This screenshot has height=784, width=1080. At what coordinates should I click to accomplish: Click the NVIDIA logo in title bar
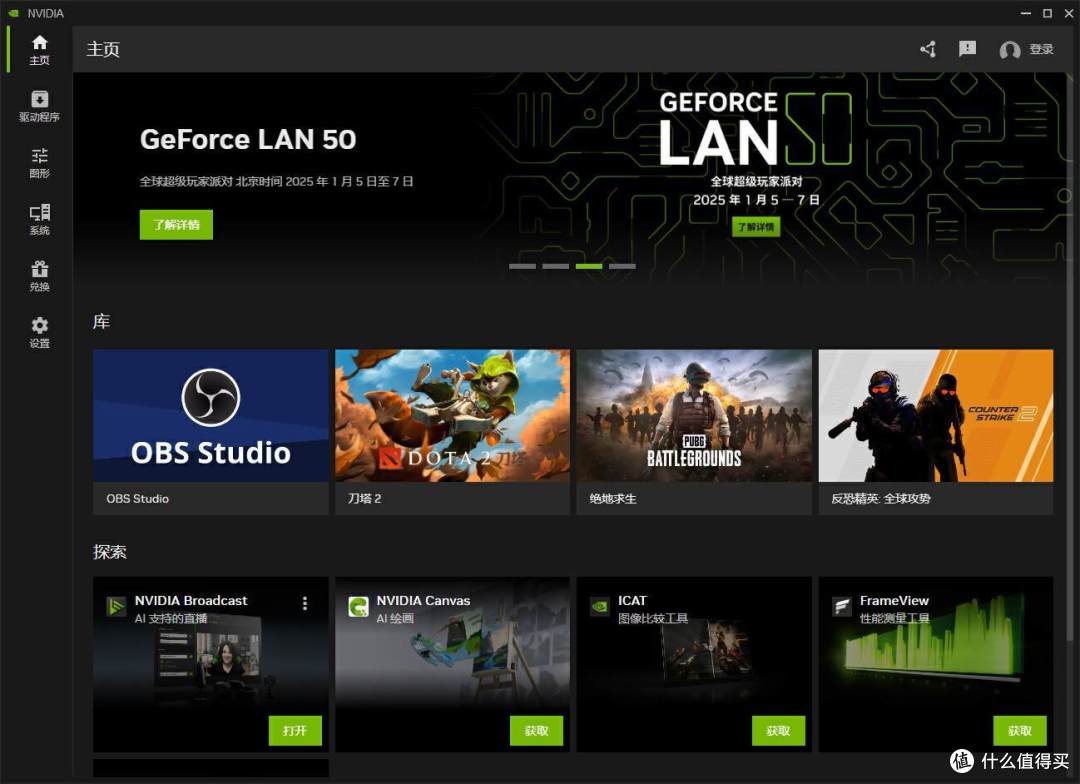pyautogui.click(x=14, y=13)
